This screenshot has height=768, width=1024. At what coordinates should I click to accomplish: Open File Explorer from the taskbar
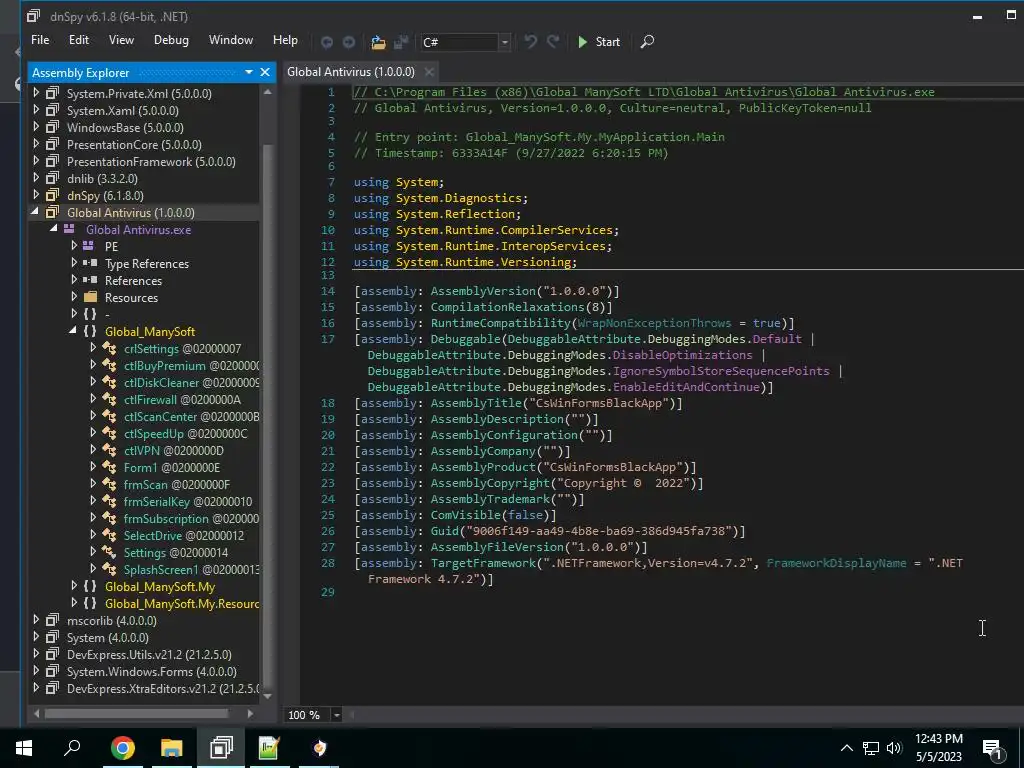click(x=172, y=748)
